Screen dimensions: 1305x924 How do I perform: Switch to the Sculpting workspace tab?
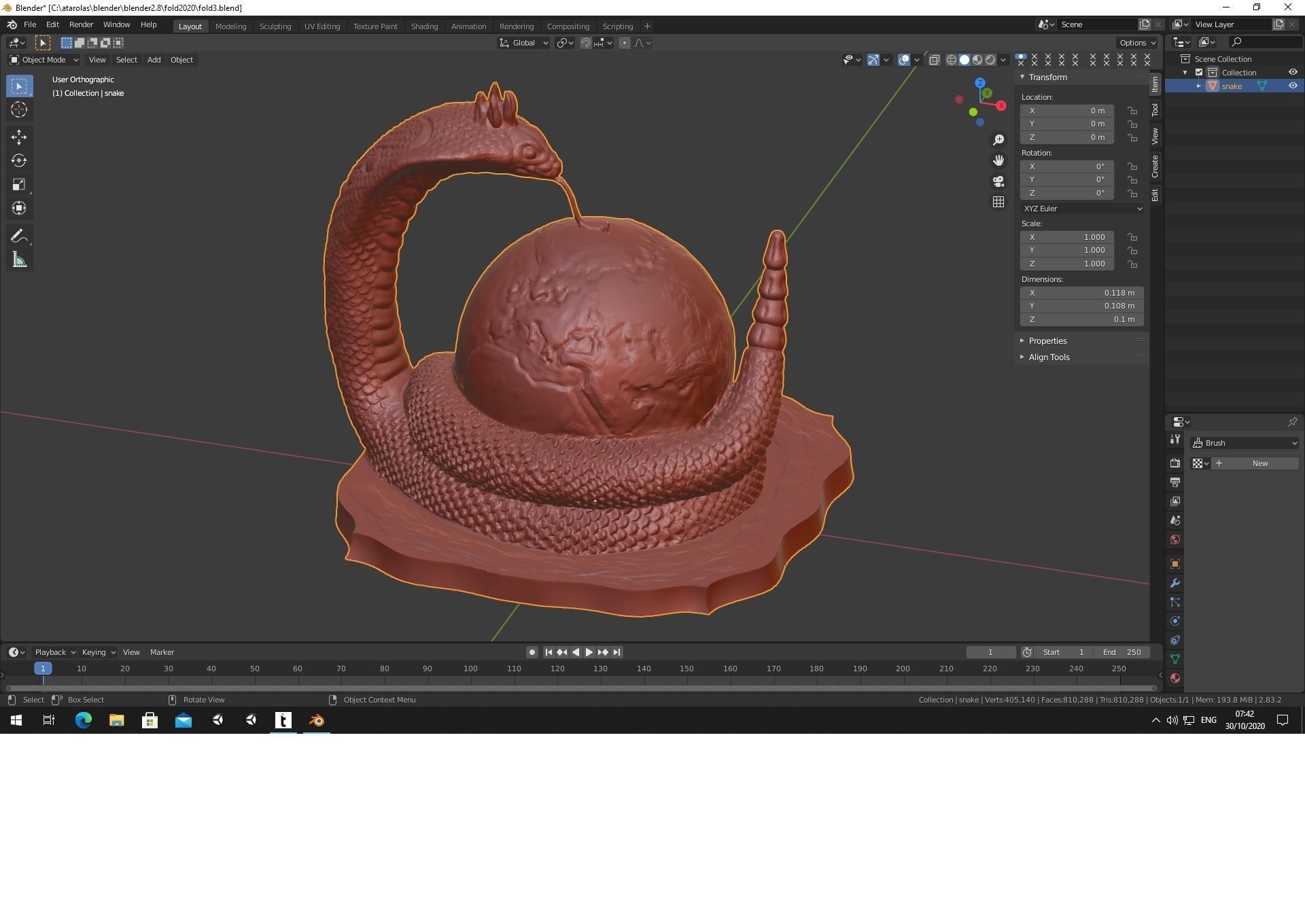click(275, 26)
